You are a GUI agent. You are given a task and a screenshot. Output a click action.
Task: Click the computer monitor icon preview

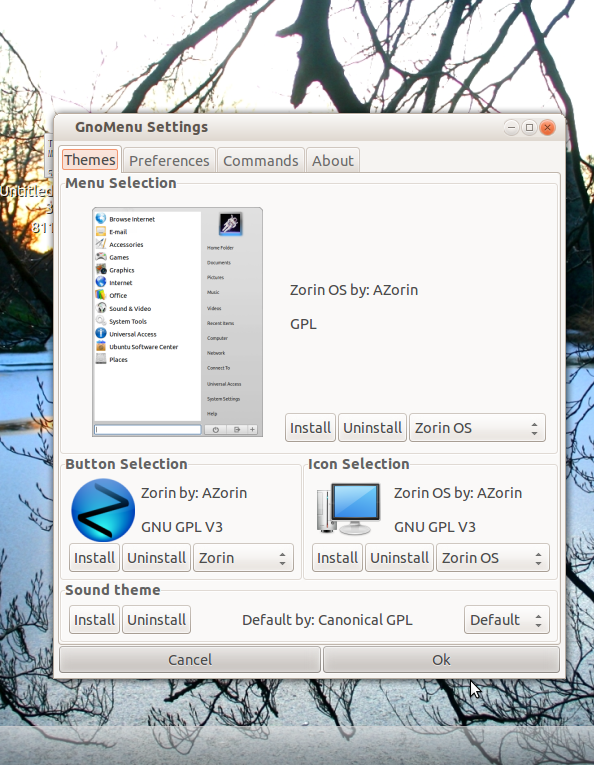click(348, 509)
